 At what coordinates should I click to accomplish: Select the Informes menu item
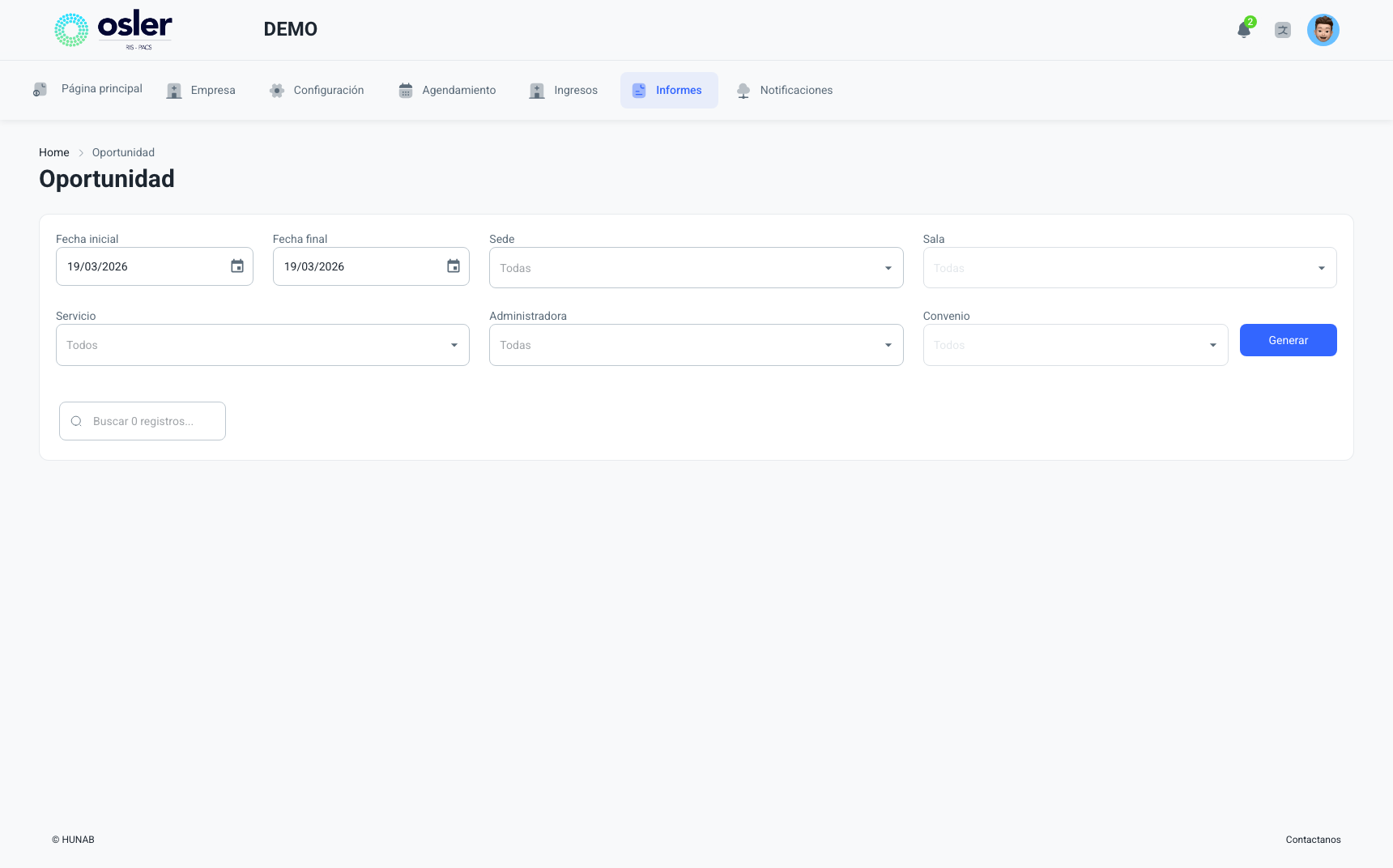[x=669, y=91]
